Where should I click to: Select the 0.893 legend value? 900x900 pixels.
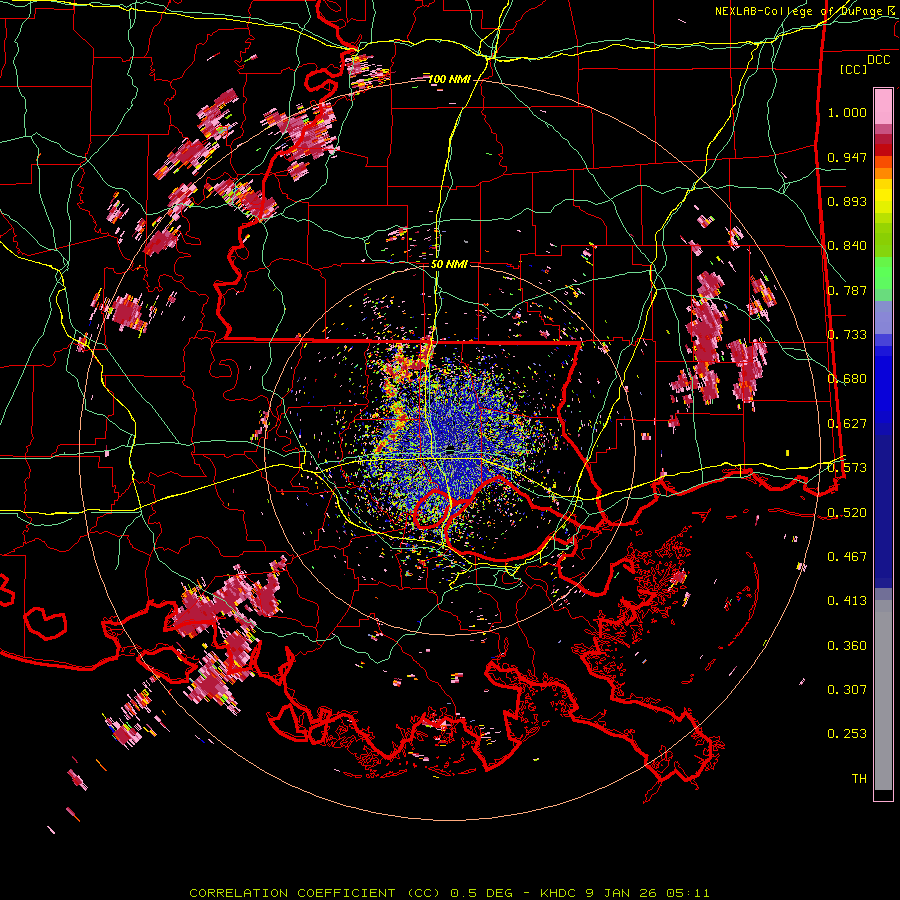coord(847,201)
